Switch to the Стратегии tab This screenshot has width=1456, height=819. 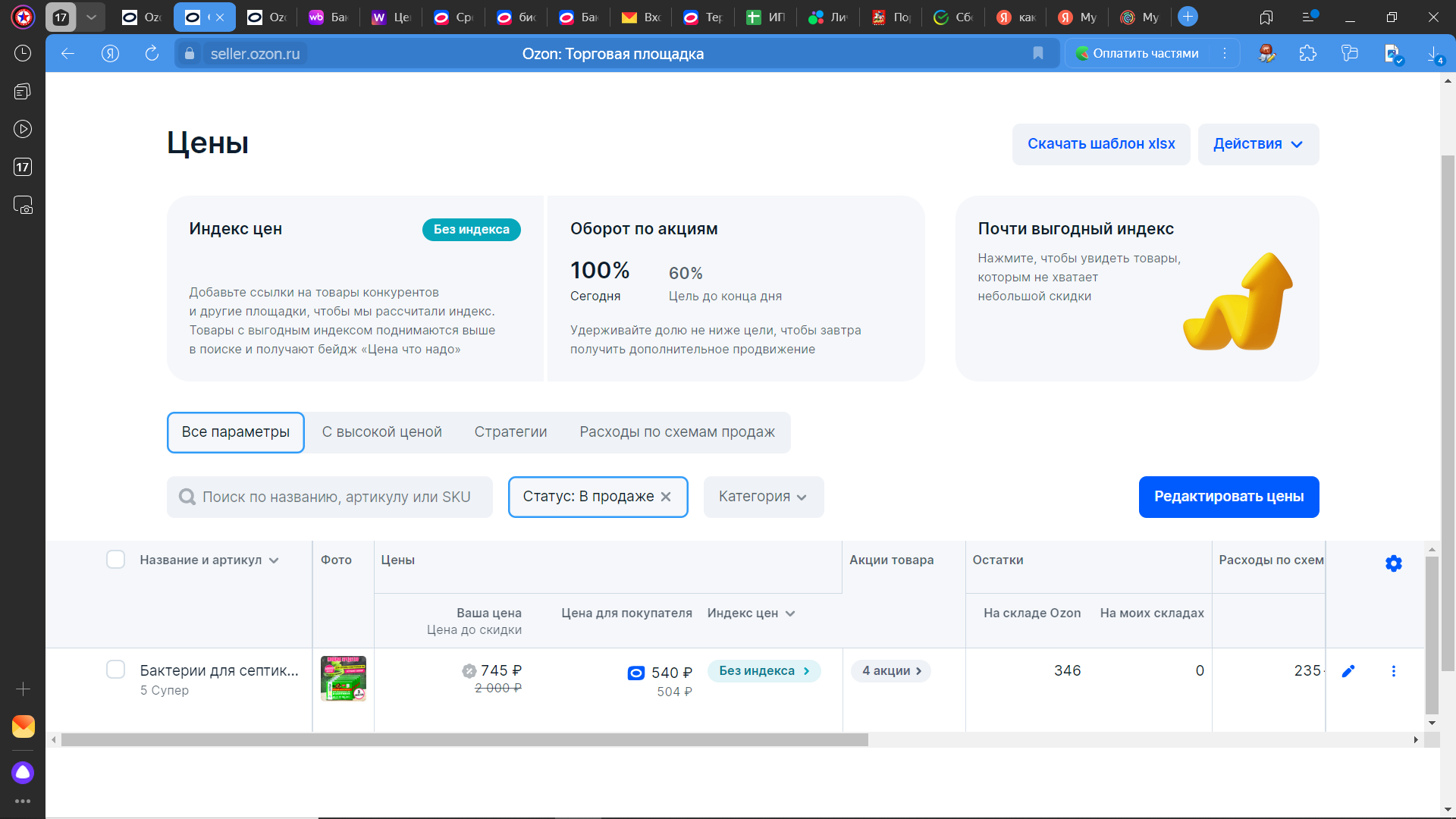510,432
